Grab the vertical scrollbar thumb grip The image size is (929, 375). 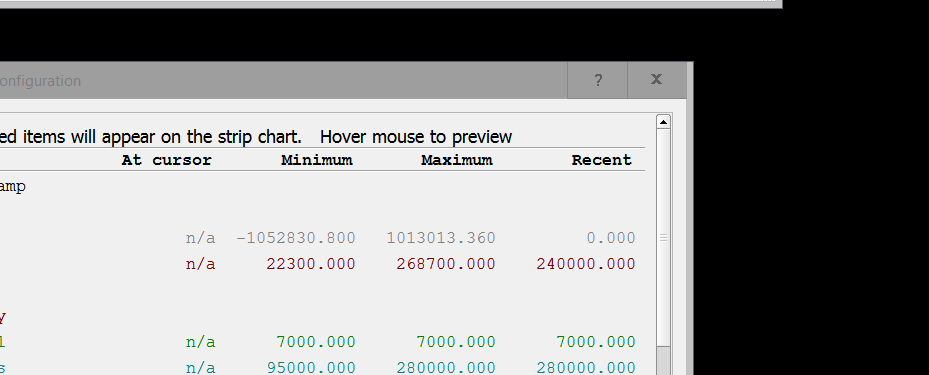pyautogui.click(x=663, y=238)
